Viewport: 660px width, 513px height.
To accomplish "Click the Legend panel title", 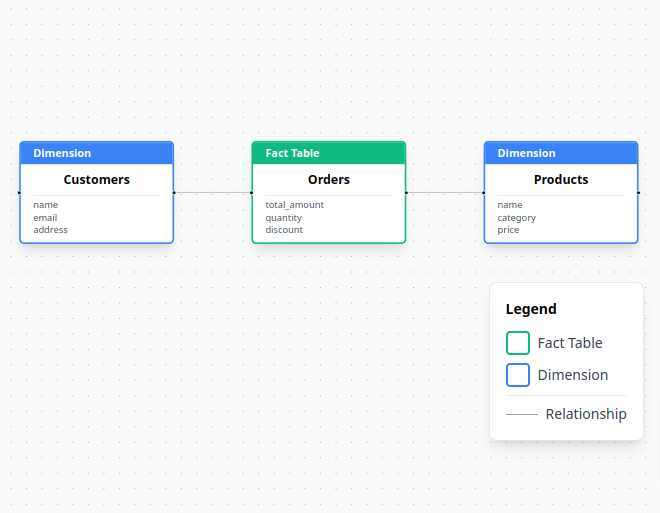I will click(531, 309).
